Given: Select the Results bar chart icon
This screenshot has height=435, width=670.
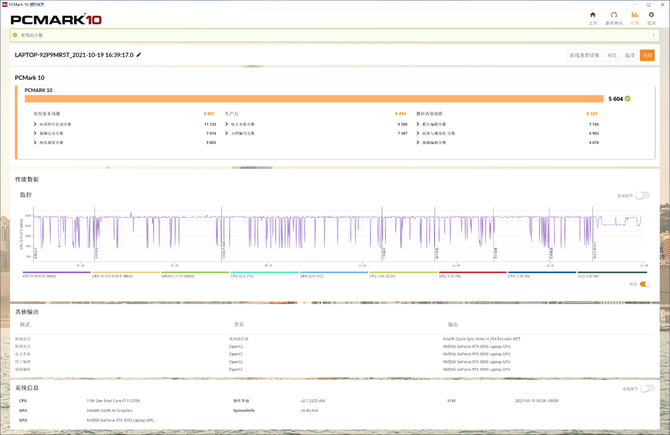Looking at the screenshot, I should (x=635, y=15).
